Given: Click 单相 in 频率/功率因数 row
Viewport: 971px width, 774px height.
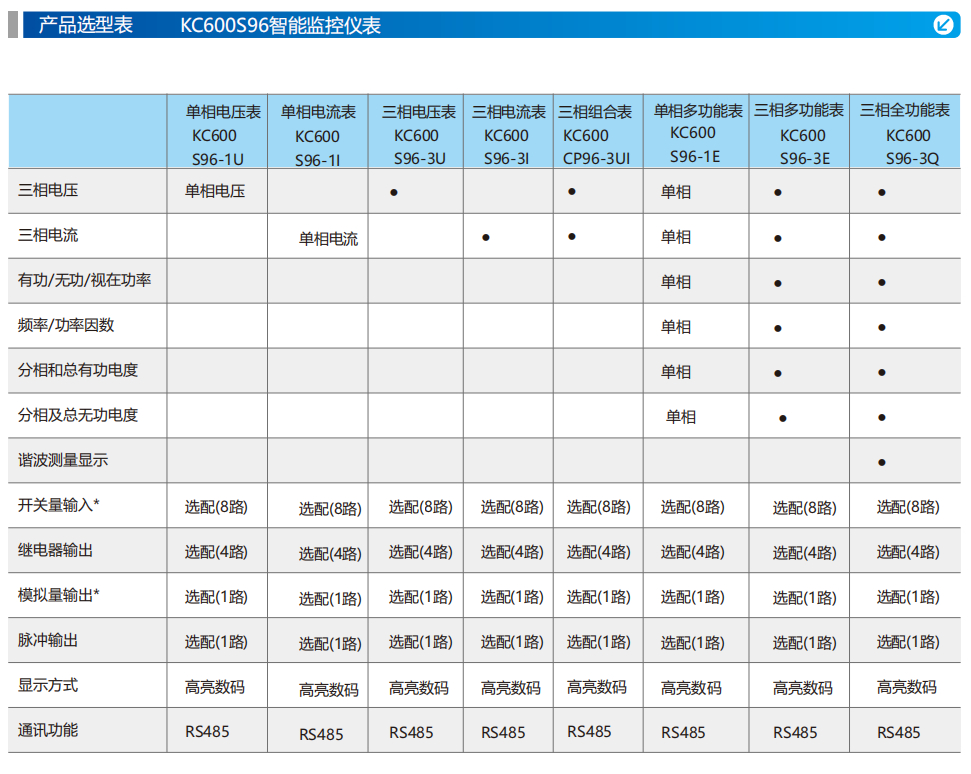Looking at the screenshot, I should click(676, 327).
